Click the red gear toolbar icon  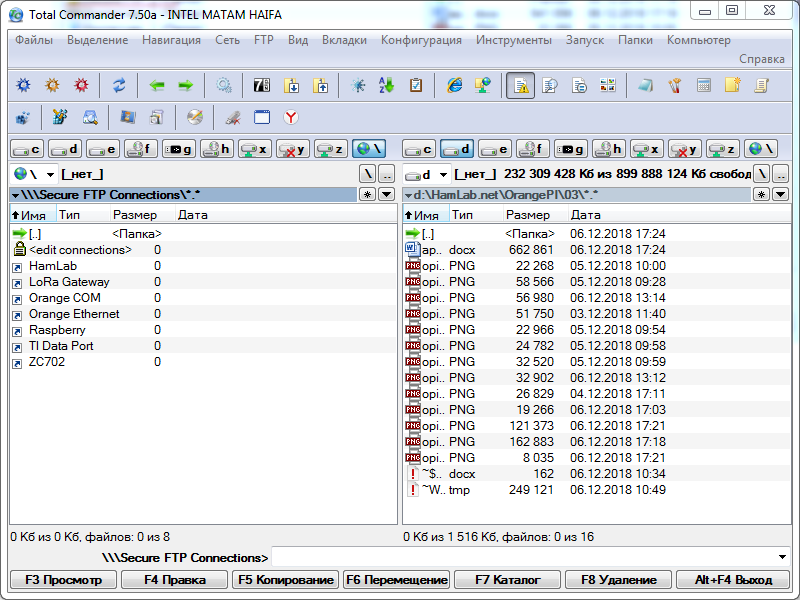[81, 85]
